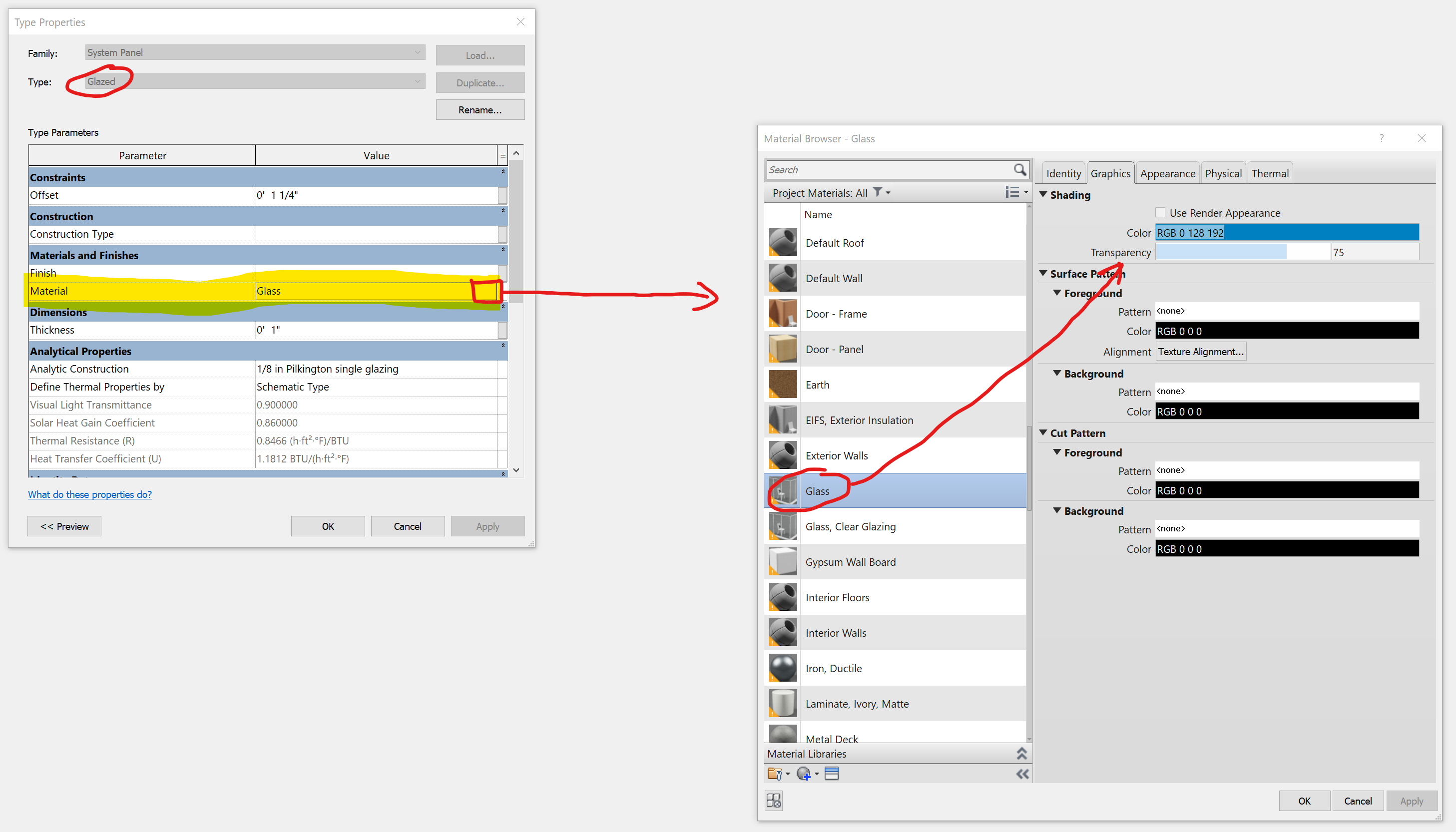
Task: Collapse the Shading section
Action: [x=1043, y=195]
